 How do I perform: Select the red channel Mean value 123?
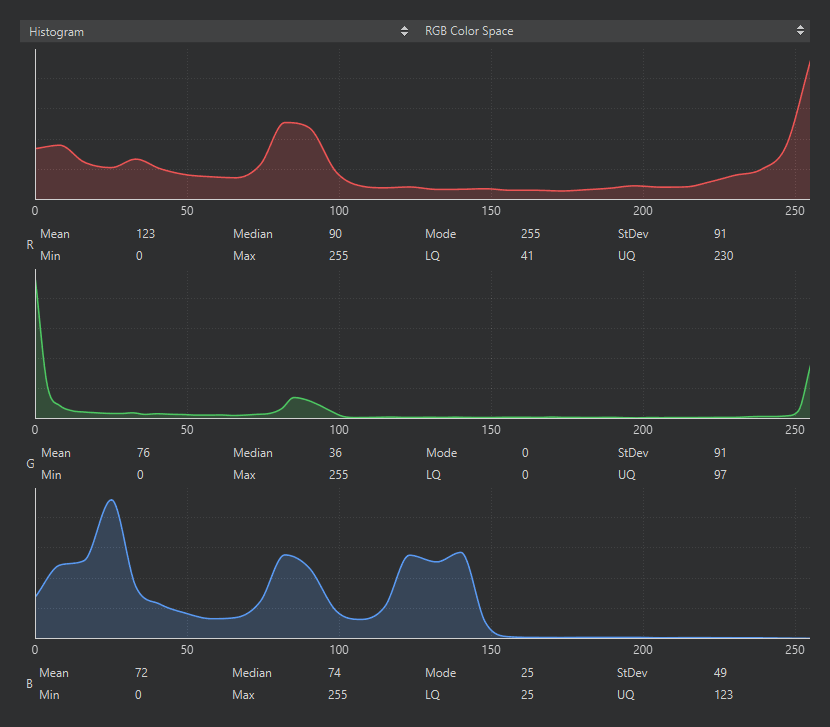146,234
